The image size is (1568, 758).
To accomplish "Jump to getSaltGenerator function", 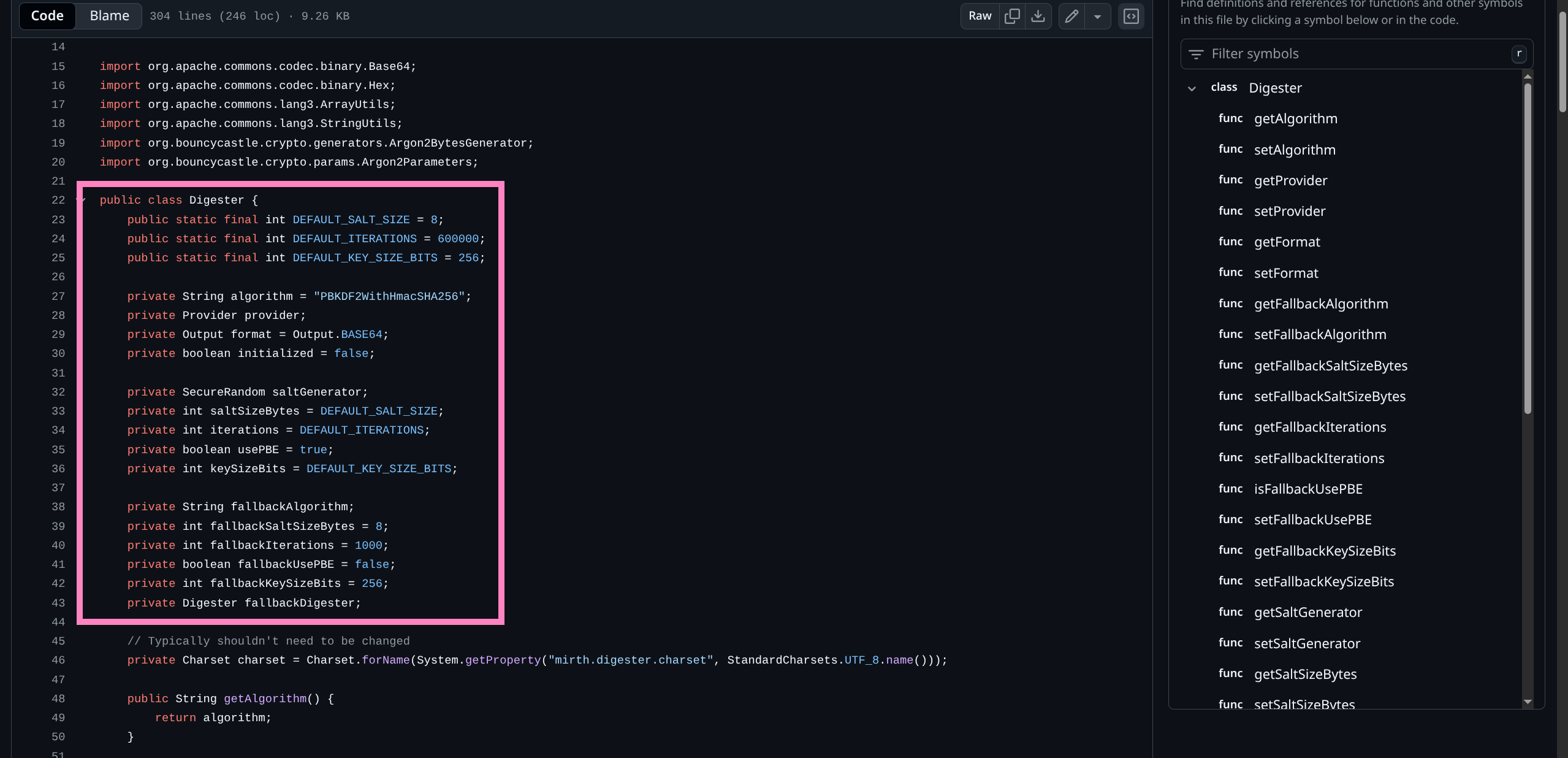I will pos(1307,612).
